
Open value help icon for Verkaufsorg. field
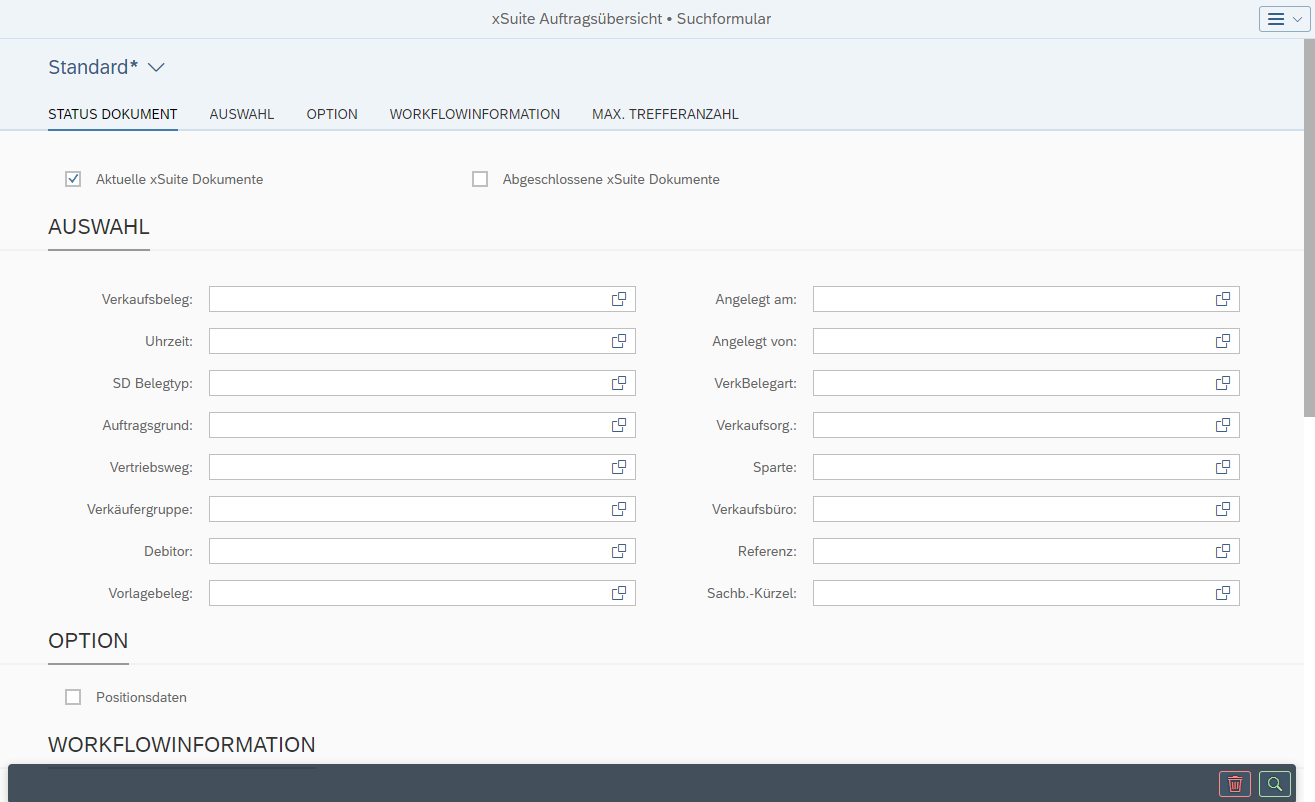click(x=1222, y=425)
